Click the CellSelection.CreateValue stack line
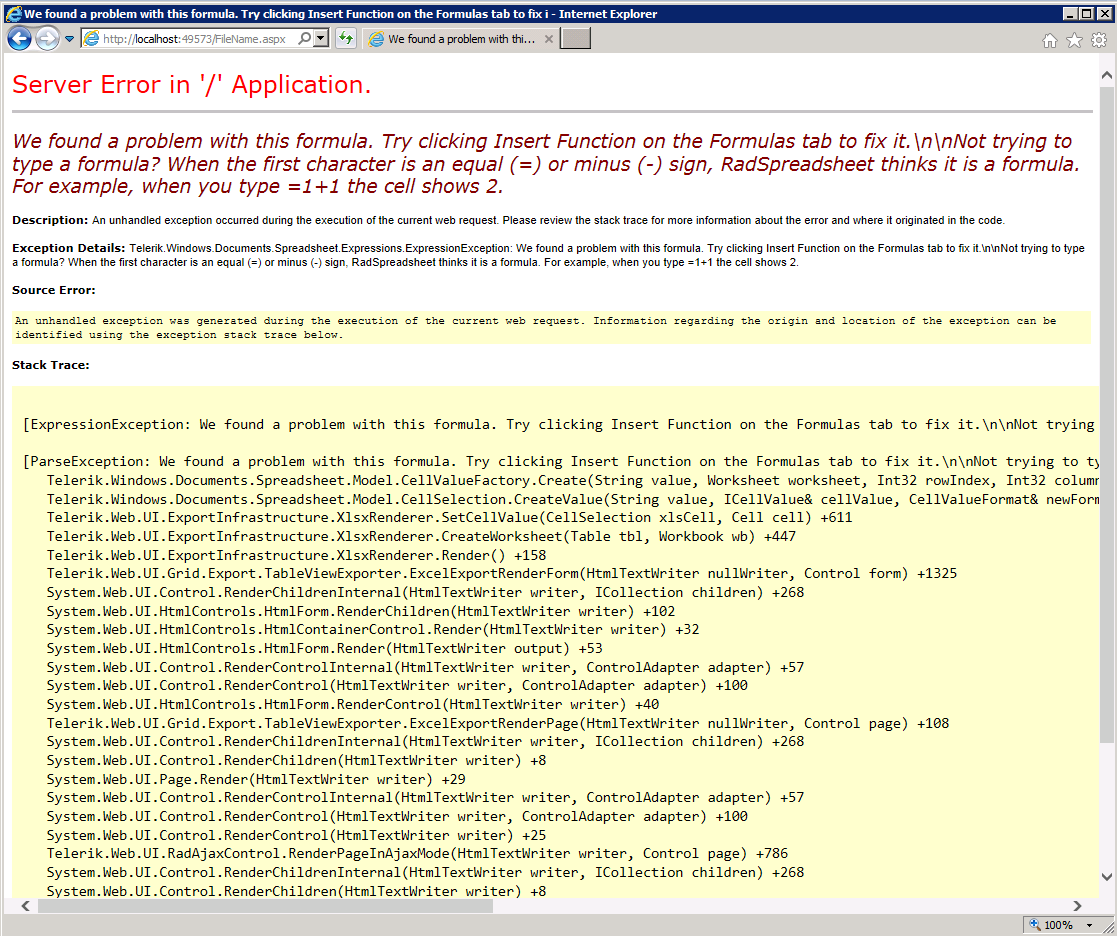The height and width of the screenshot is (936, 1117). point(573,499)
